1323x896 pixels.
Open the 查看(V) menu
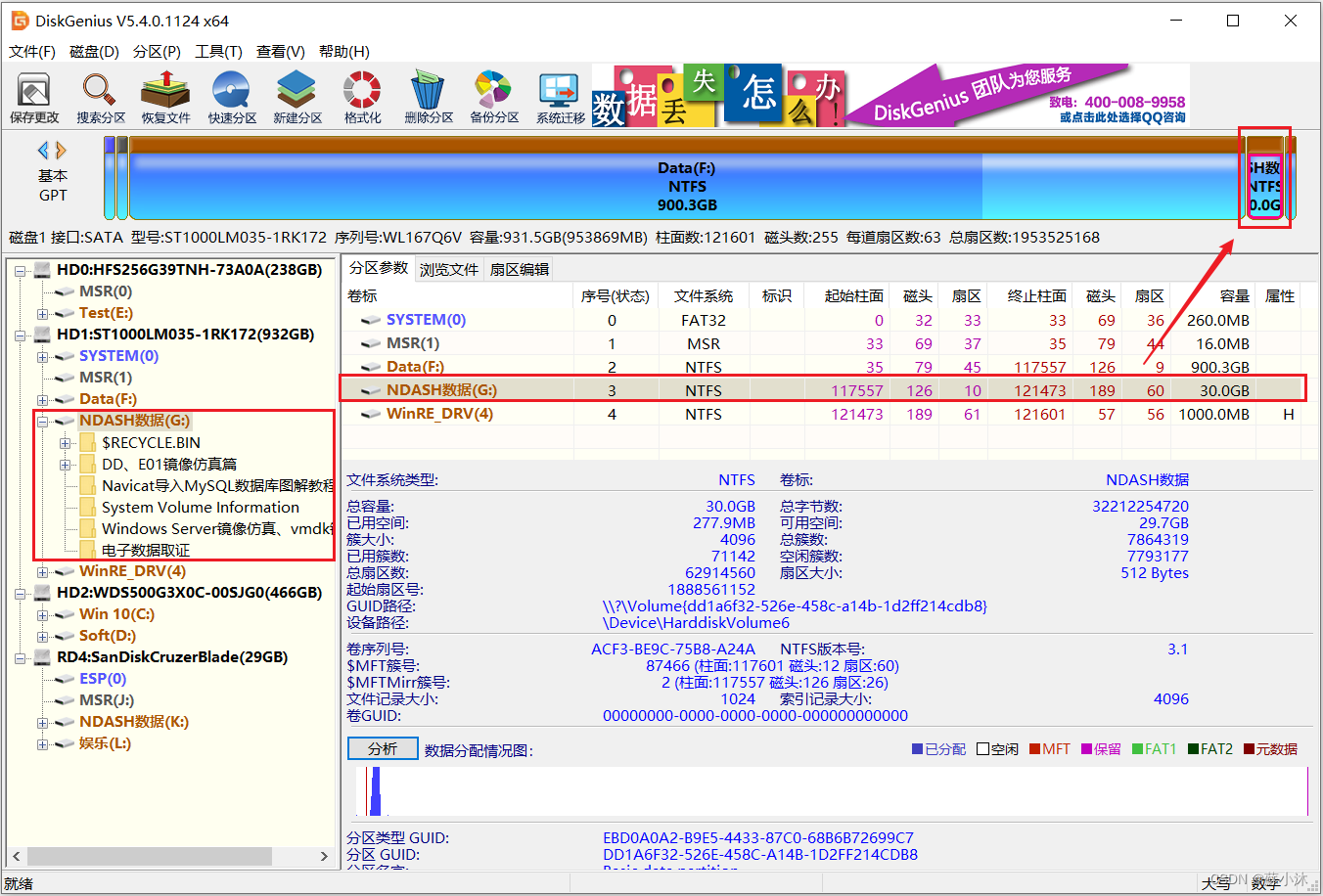click(x=281, y=51)
